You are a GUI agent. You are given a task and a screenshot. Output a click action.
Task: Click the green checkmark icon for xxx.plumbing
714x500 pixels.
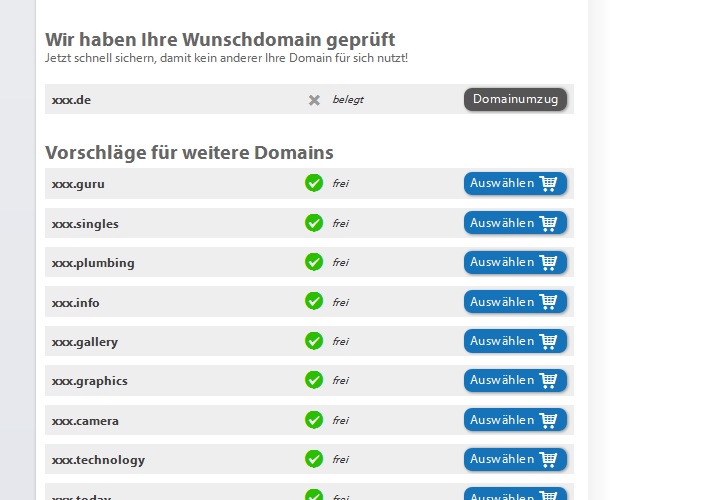click(314, 262)
